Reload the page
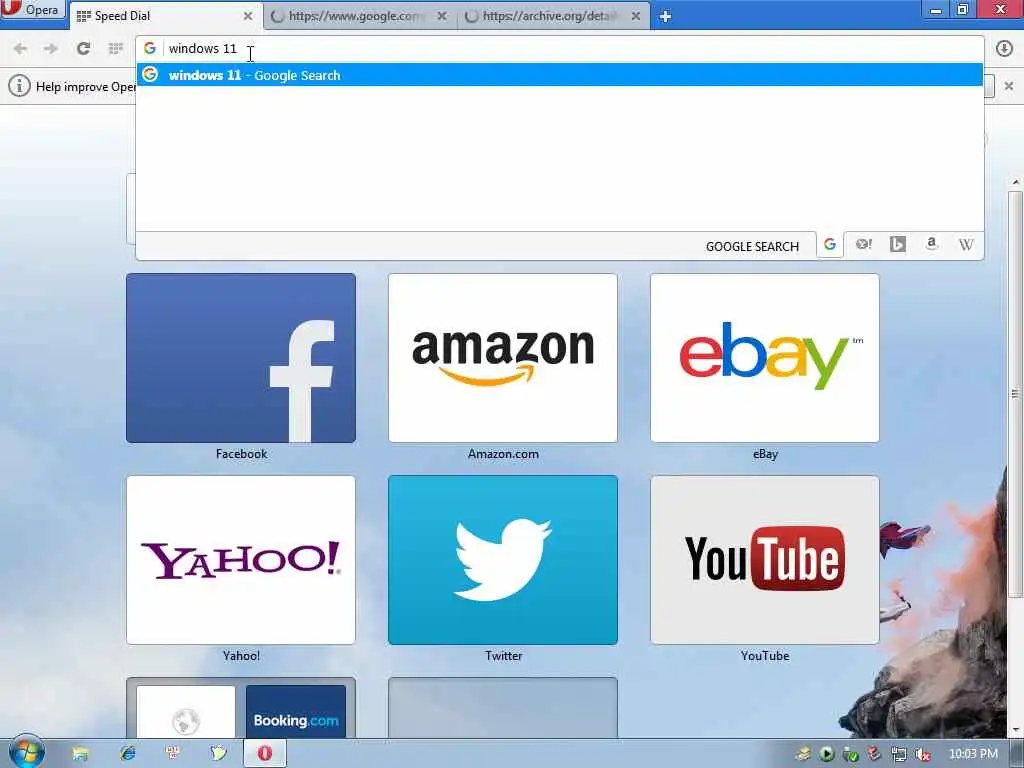 83,48
